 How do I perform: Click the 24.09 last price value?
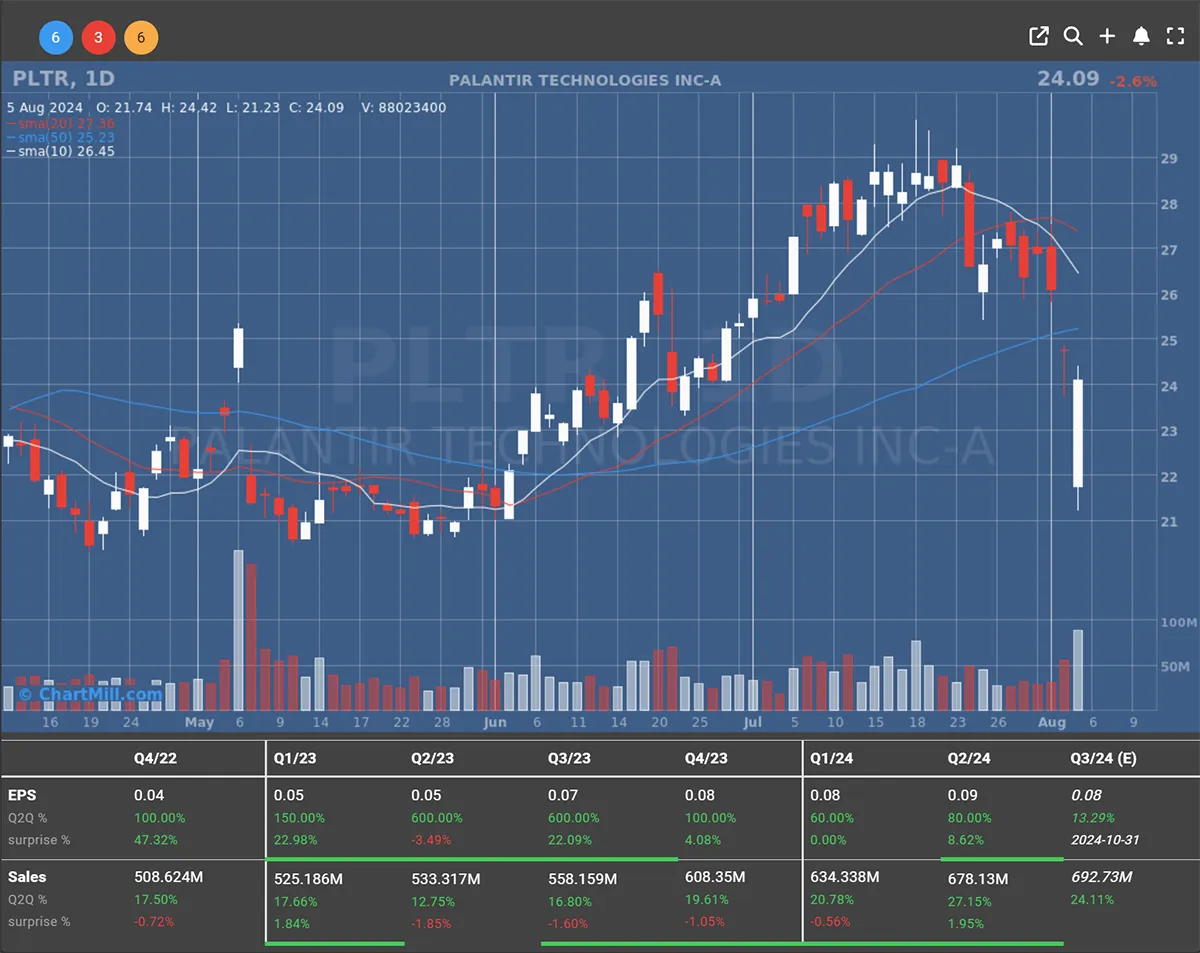tap(1068, 78)
